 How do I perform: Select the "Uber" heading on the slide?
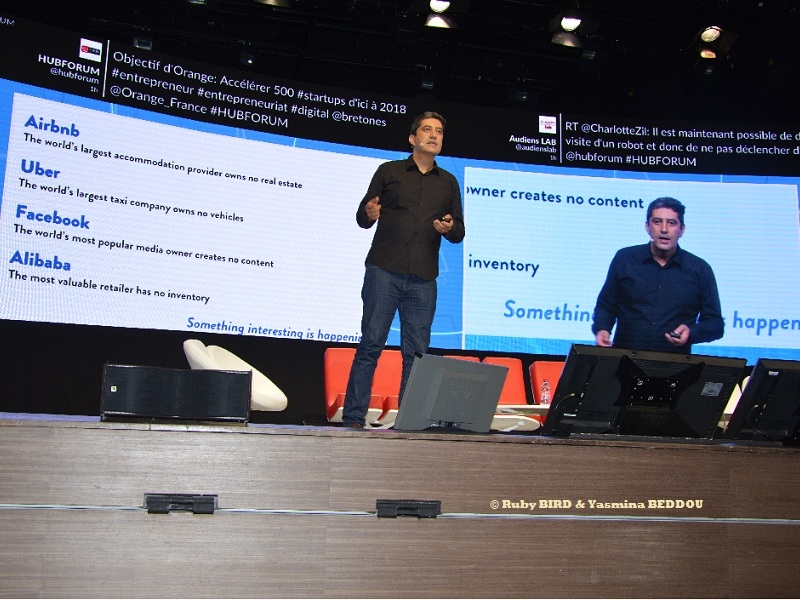(40, 169)
